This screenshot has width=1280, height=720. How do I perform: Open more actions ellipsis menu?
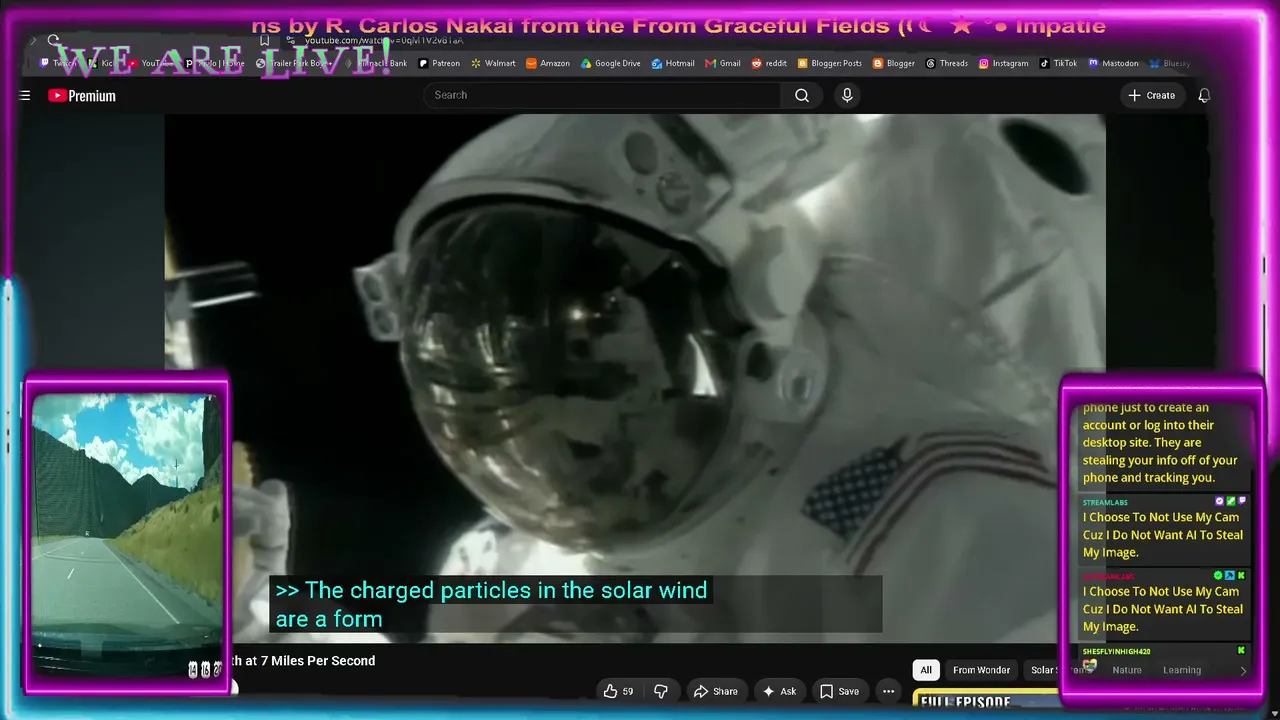point(888,691)
